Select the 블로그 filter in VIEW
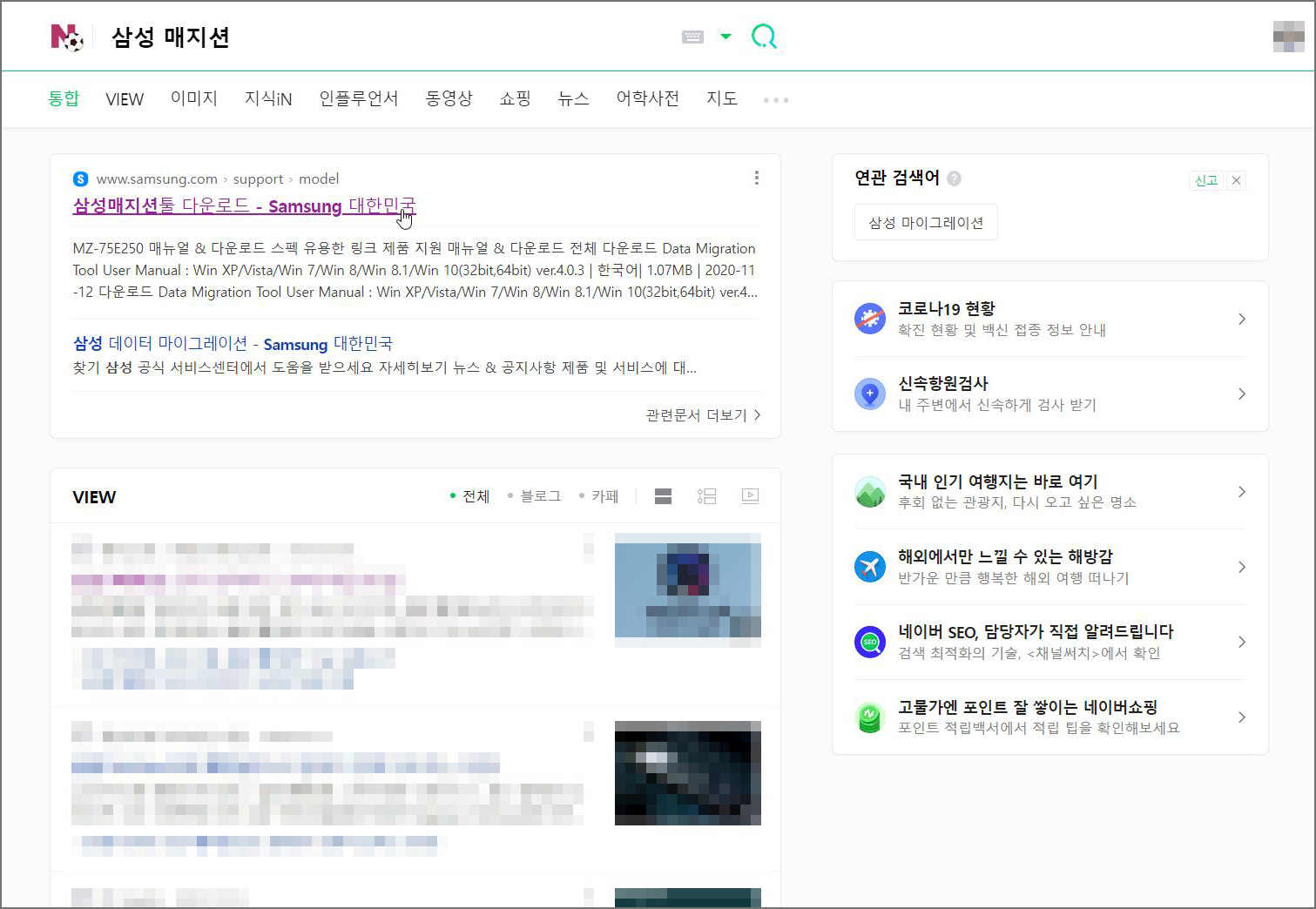Image resolution: width=1316 pixels, height=909 pixels. [535, 496]
